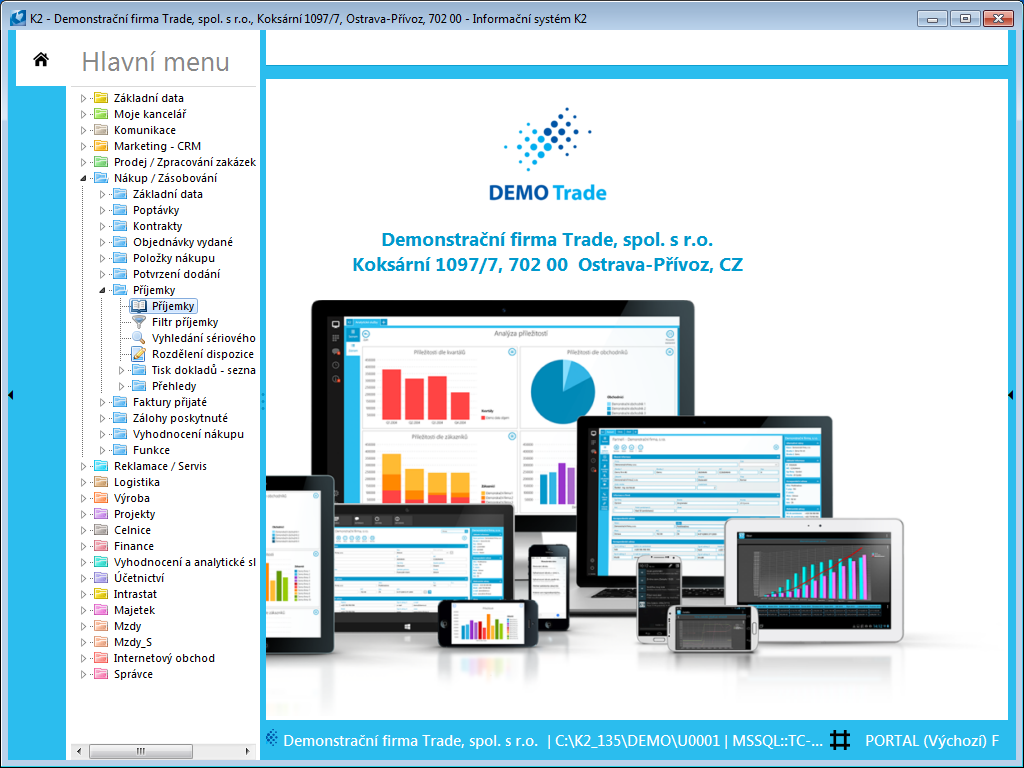Image resolution: width=1024 pixels, height=768 pixels.
Task: Click the left panel collapse arrow
Action: point(10,394)
